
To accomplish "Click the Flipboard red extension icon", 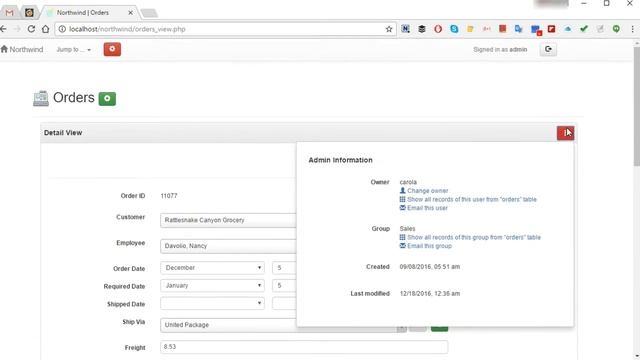I will [551, 29].
